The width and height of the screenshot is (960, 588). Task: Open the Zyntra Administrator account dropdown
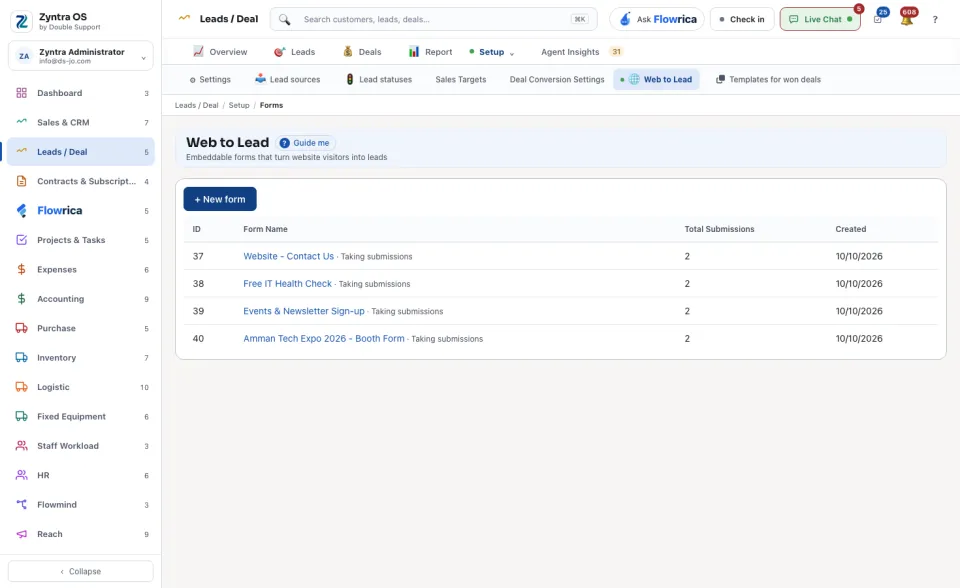(x=81, y=56)
